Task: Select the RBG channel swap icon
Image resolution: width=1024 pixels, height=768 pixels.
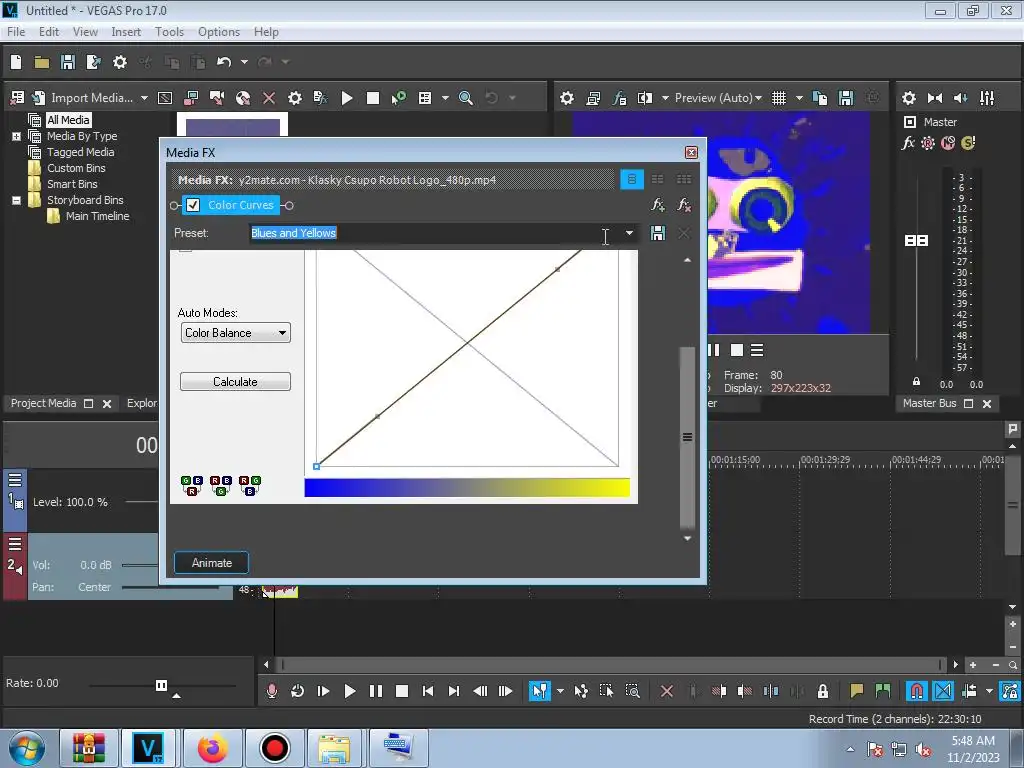Action: [221, 485]
